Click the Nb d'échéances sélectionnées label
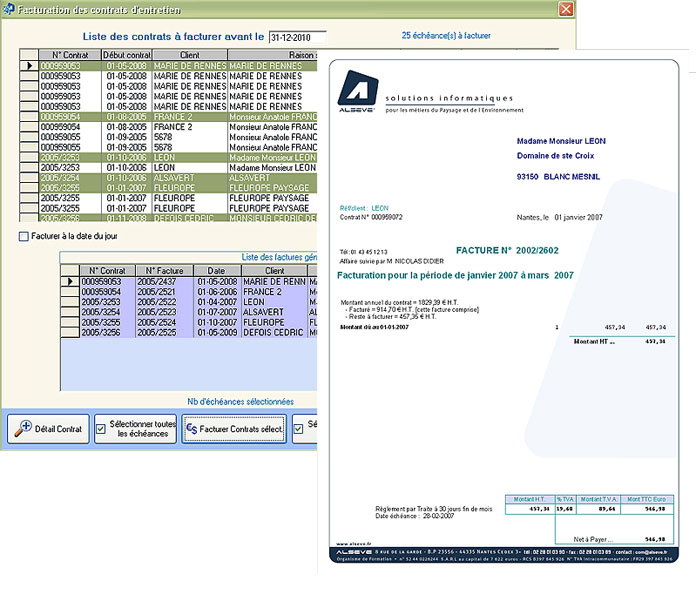Viewport: 700px width, 603px height. [x=240, y=402]
